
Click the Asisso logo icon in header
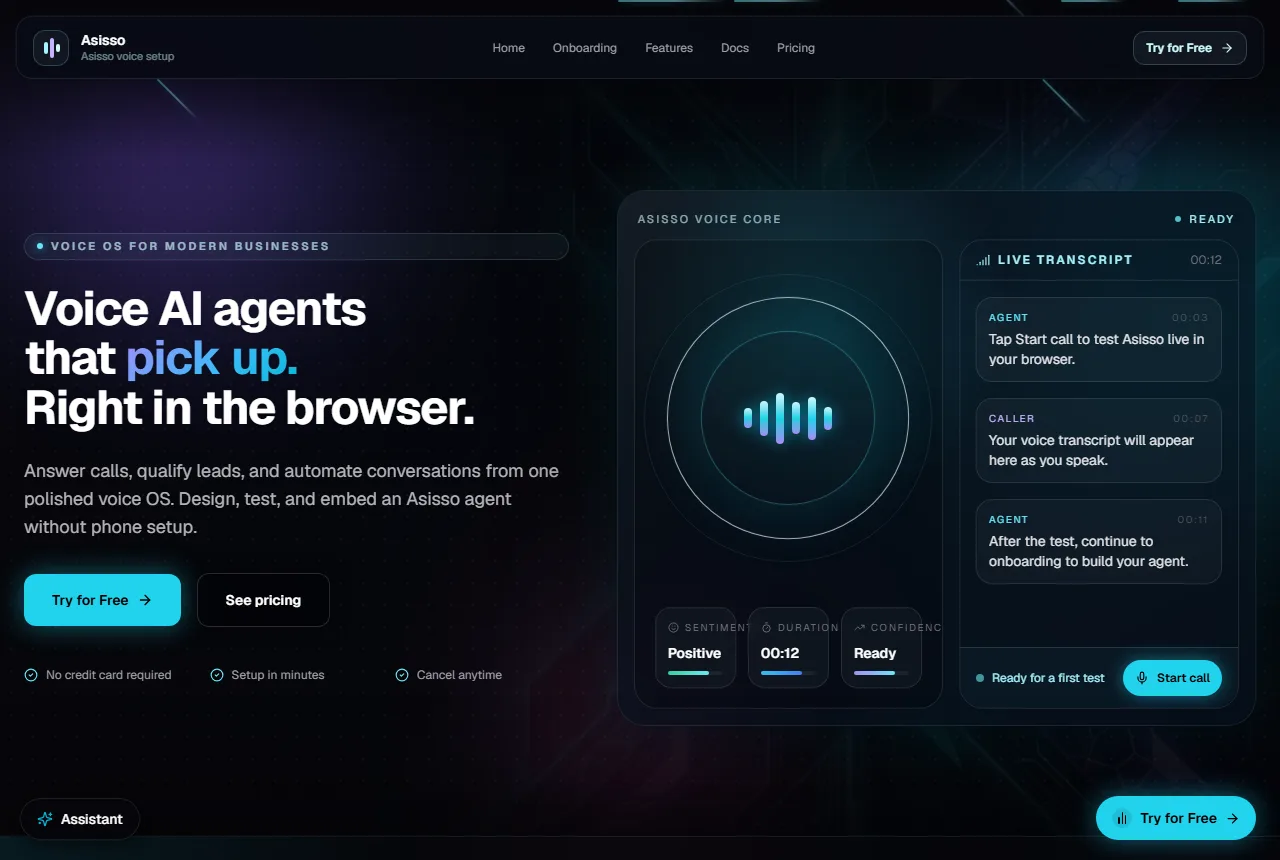51,48
